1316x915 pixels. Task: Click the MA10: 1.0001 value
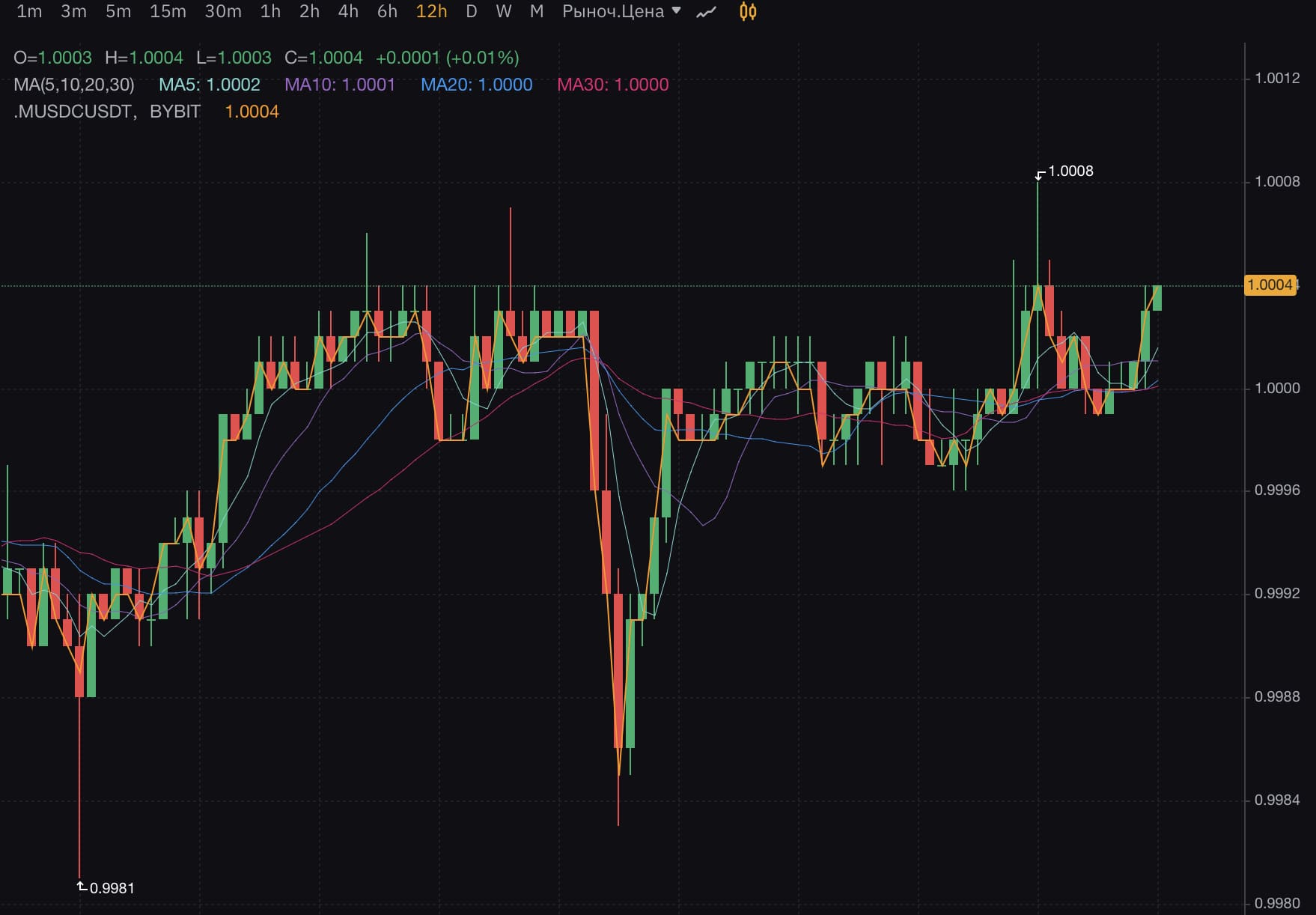(340, 85)
